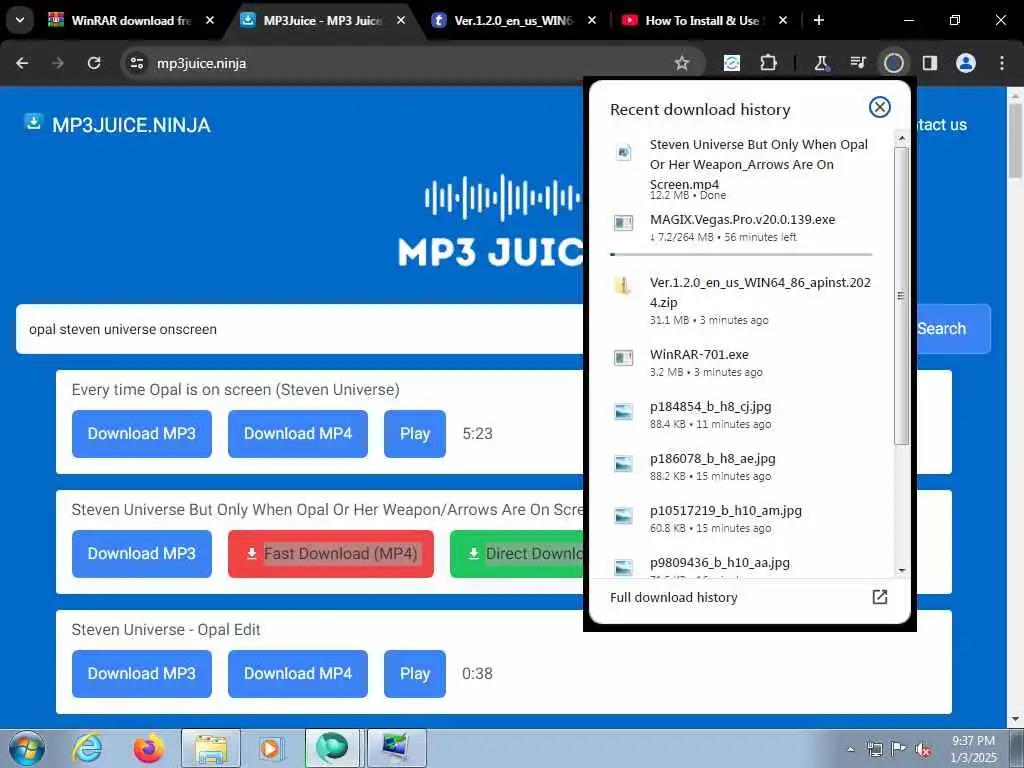Image resolution: width=1024 pixels, height=768 pixels.
Task: Open site information icon in address bar
Action: point(136,63)
